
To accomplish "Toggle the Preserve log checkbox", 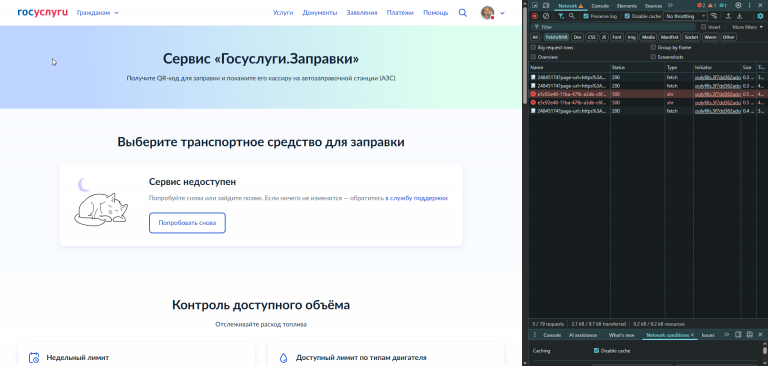I will [586, 16].
